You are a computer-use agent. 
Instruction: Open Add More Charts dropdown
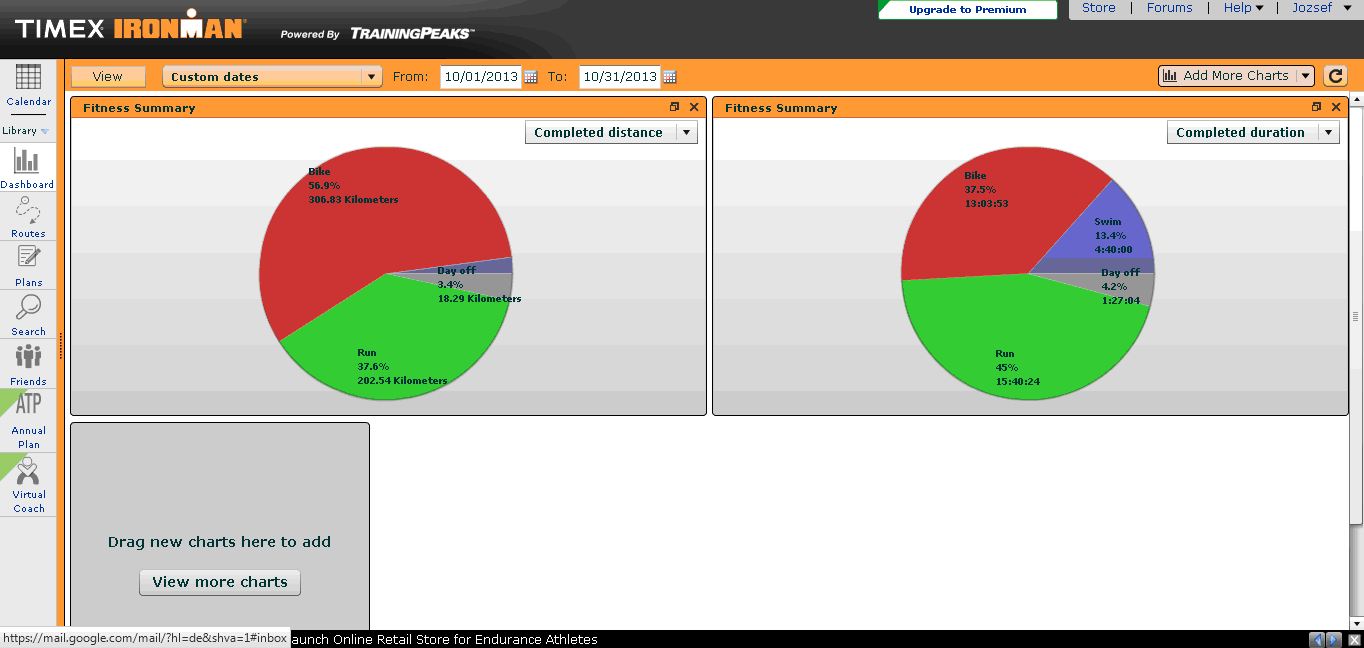pos(1236,76)
